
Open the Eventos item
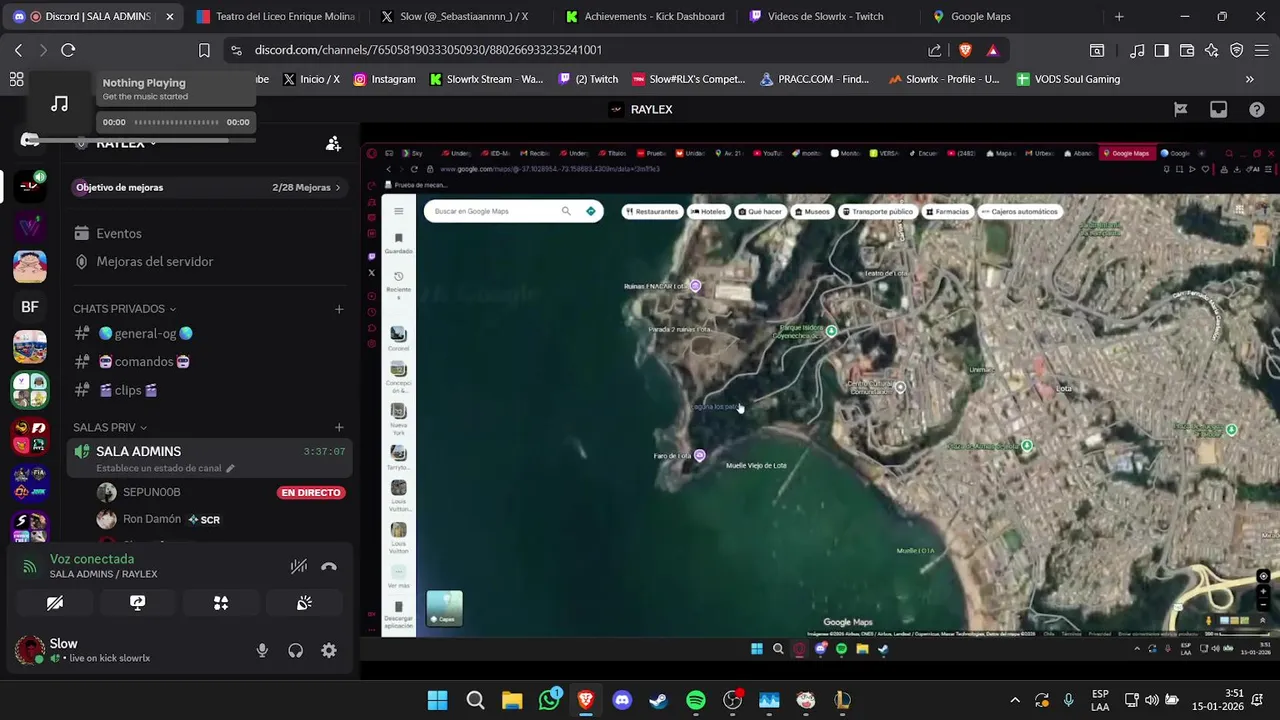click(x=209, y=234)
